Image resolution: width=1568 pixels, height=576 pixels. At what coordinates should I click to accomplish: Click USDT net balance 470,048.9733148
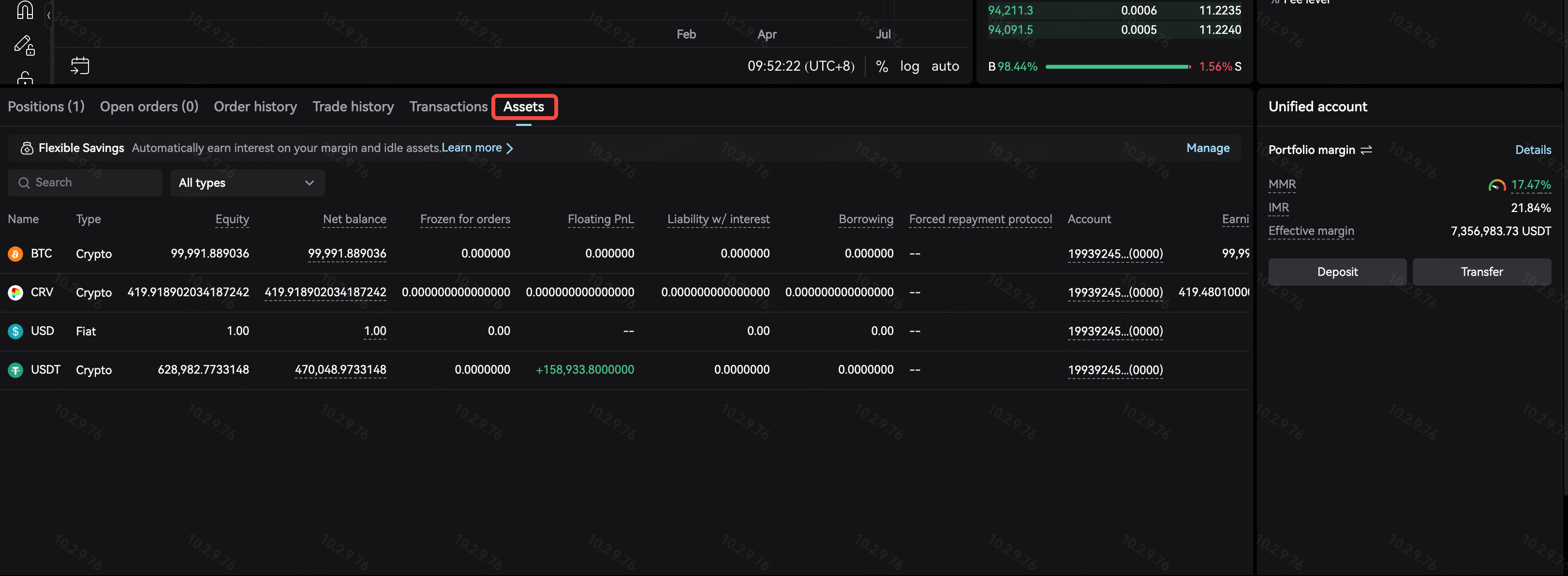pos(340,370)
